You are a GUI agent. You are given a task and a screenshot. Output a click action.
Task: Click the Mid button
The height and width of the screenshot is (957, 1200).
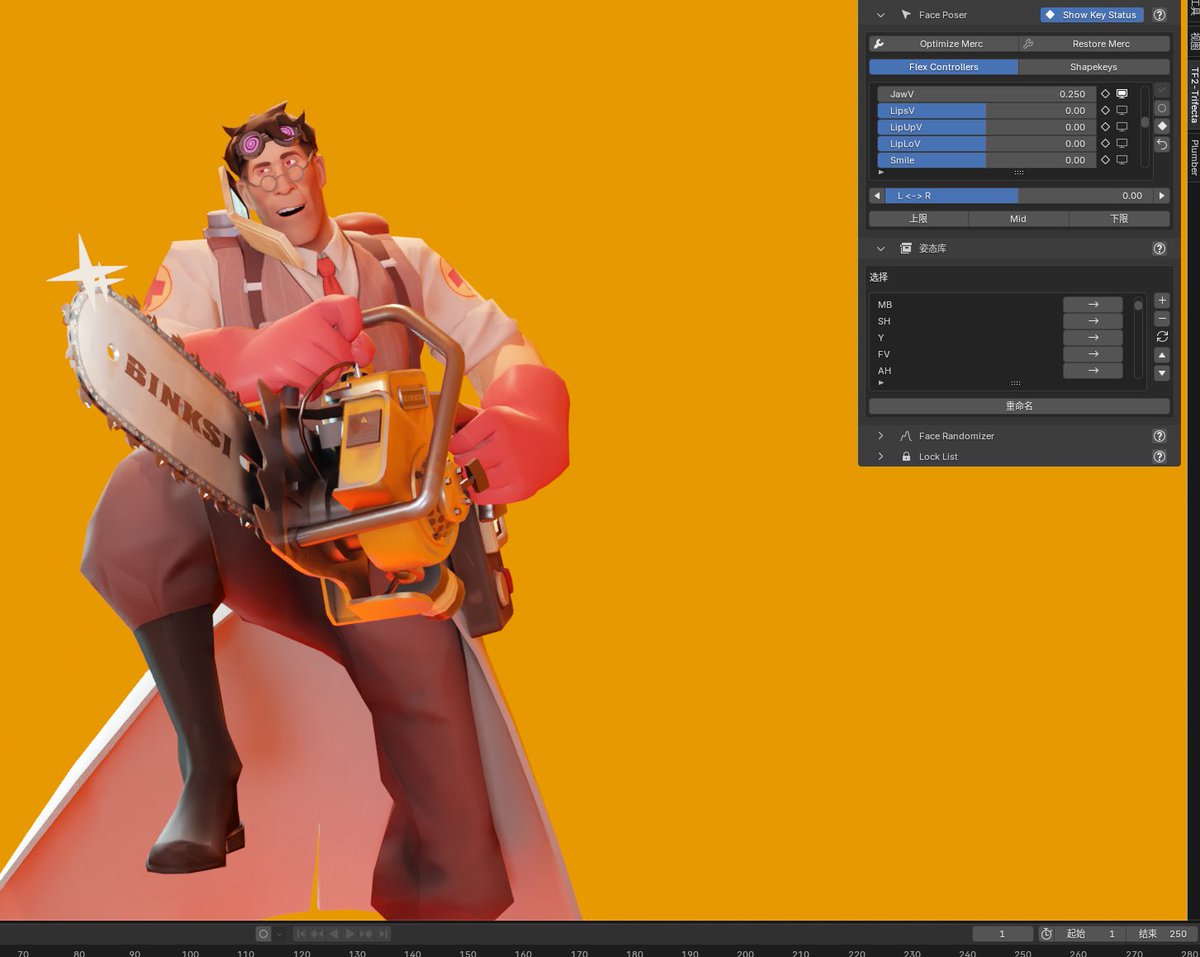pos(1018,219)
